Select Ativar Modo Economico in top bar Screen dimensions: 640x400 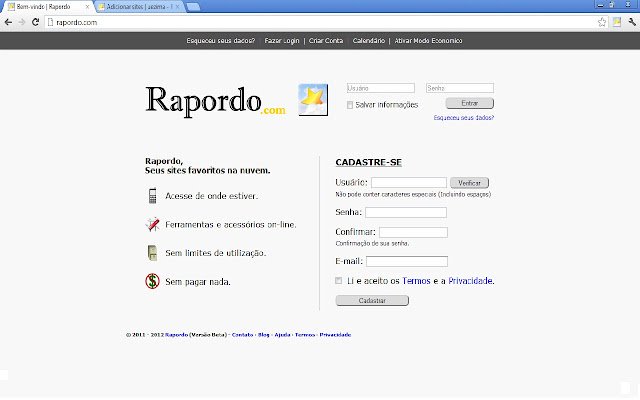428,41
